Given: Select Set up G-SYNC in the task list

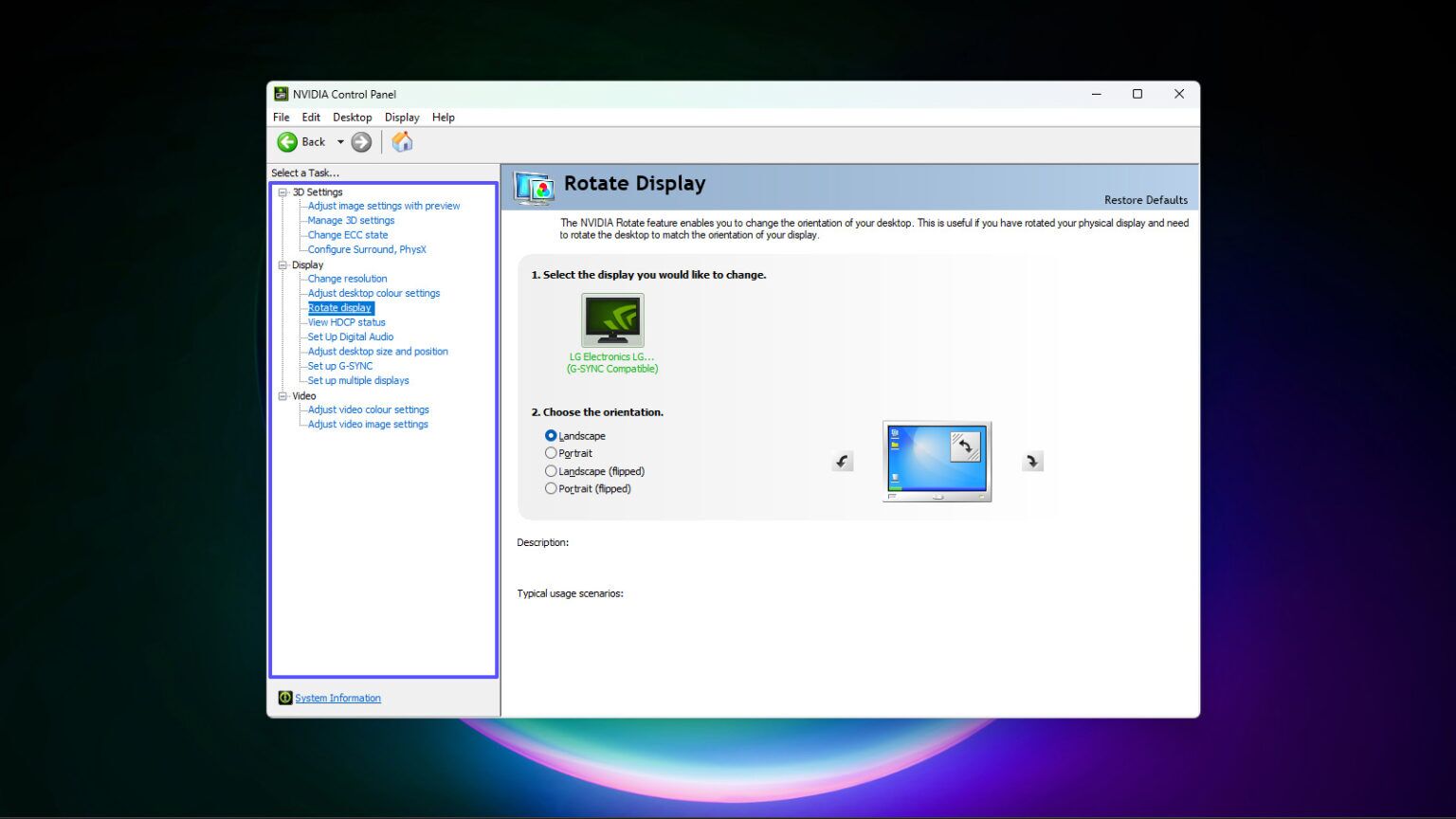Looking at the screenshot, I should click(338, 366).
